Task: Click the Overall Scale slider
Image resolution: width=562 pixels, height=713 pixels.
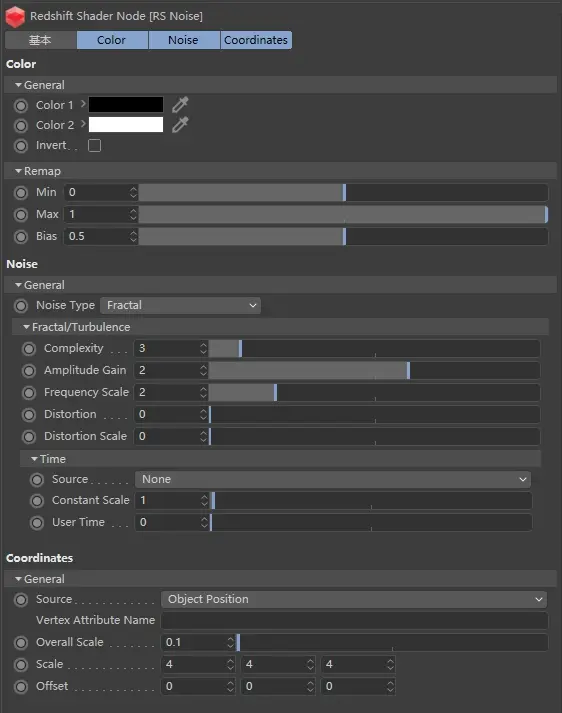Action: pyautogui.click(x=392, y=642)
